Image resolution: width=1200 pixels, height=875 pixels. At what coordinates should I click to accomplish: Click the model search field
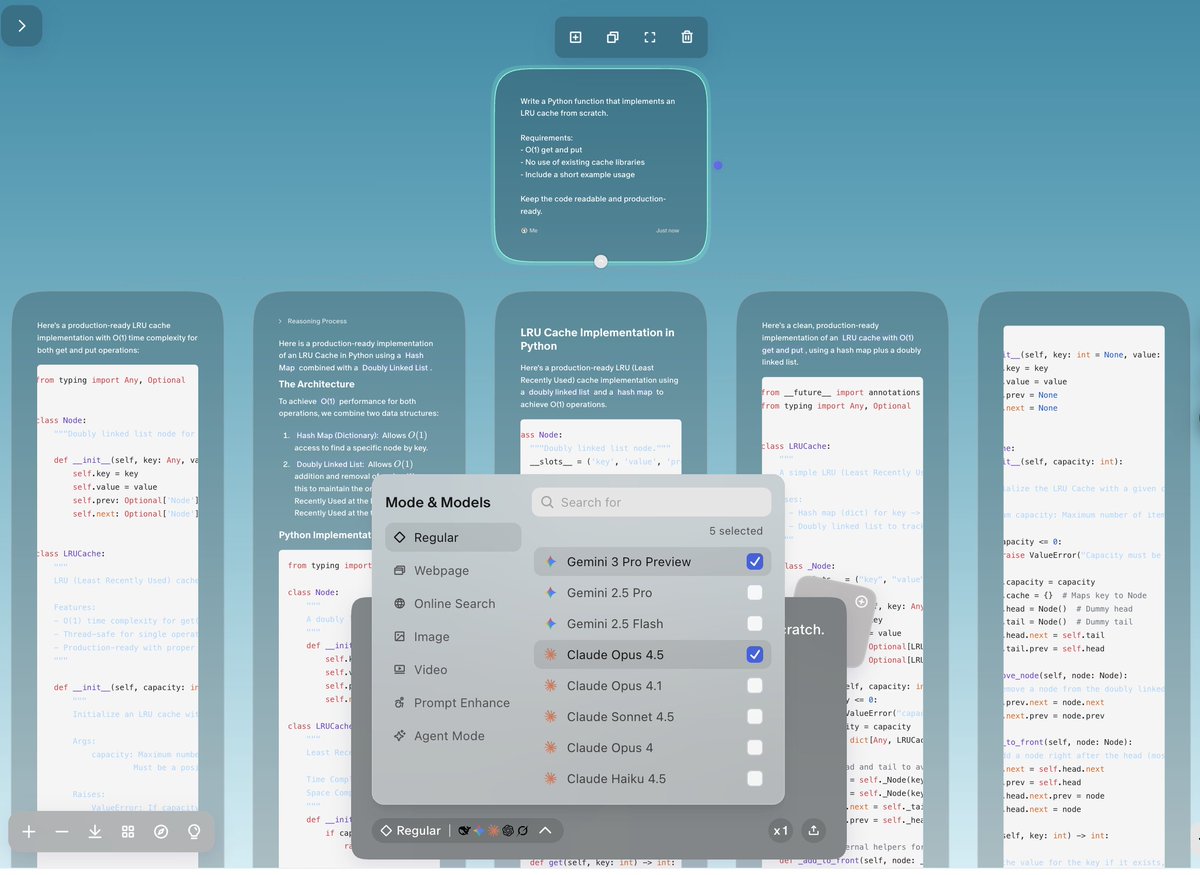coord(651,502)
